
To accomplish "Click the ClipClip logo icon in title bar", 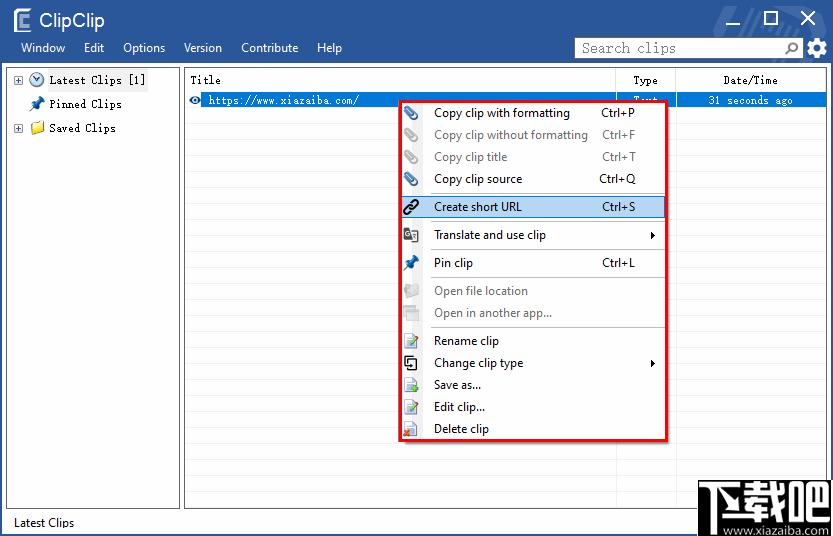I will coord(23,21).
